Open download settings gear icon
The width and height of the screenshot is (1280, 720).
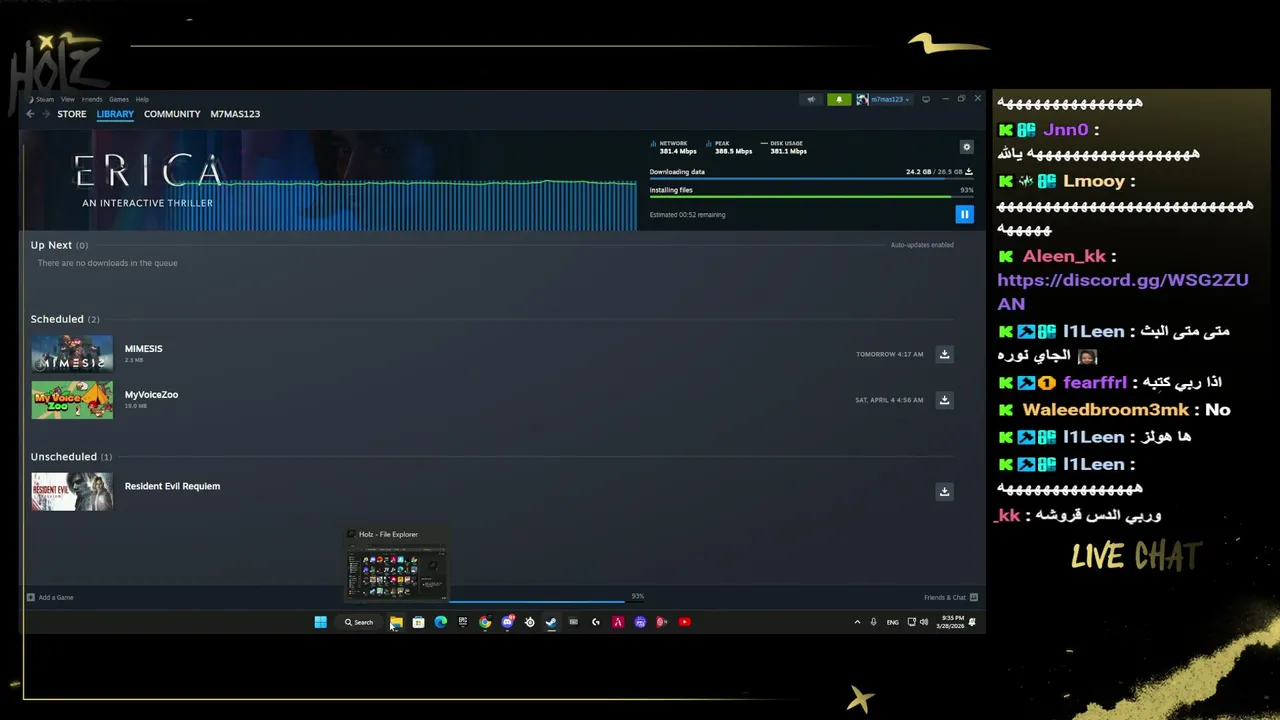click(966, 147)
